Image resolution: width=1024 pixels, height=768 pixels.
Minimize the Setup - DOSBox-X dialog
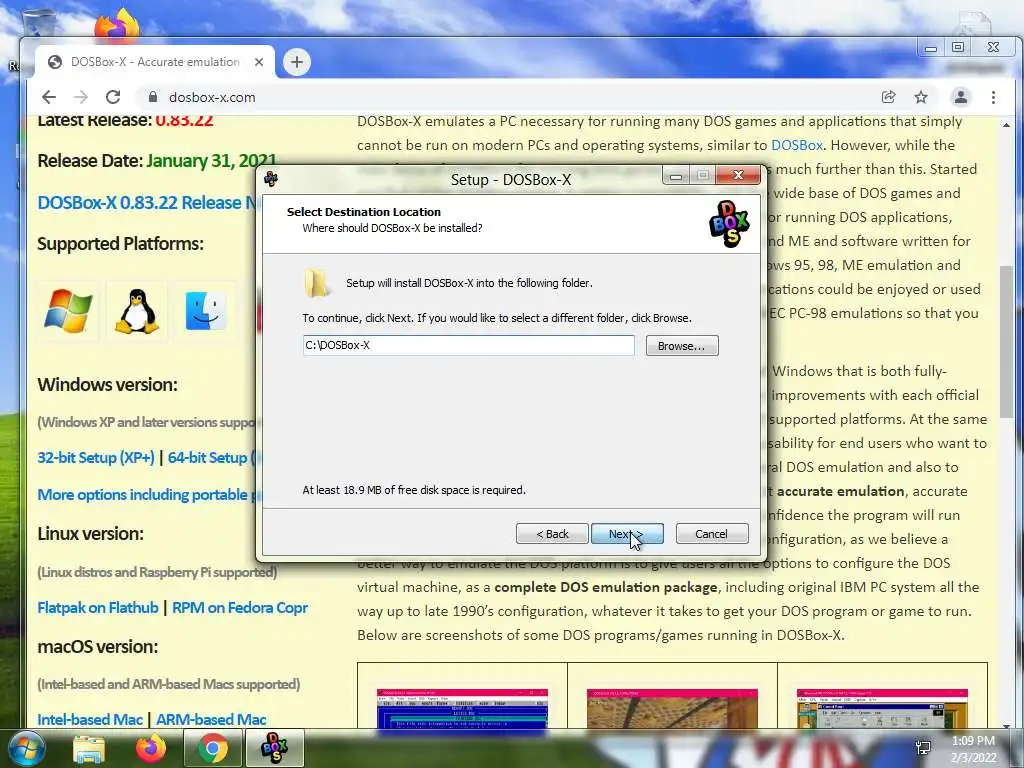point(676,175)
